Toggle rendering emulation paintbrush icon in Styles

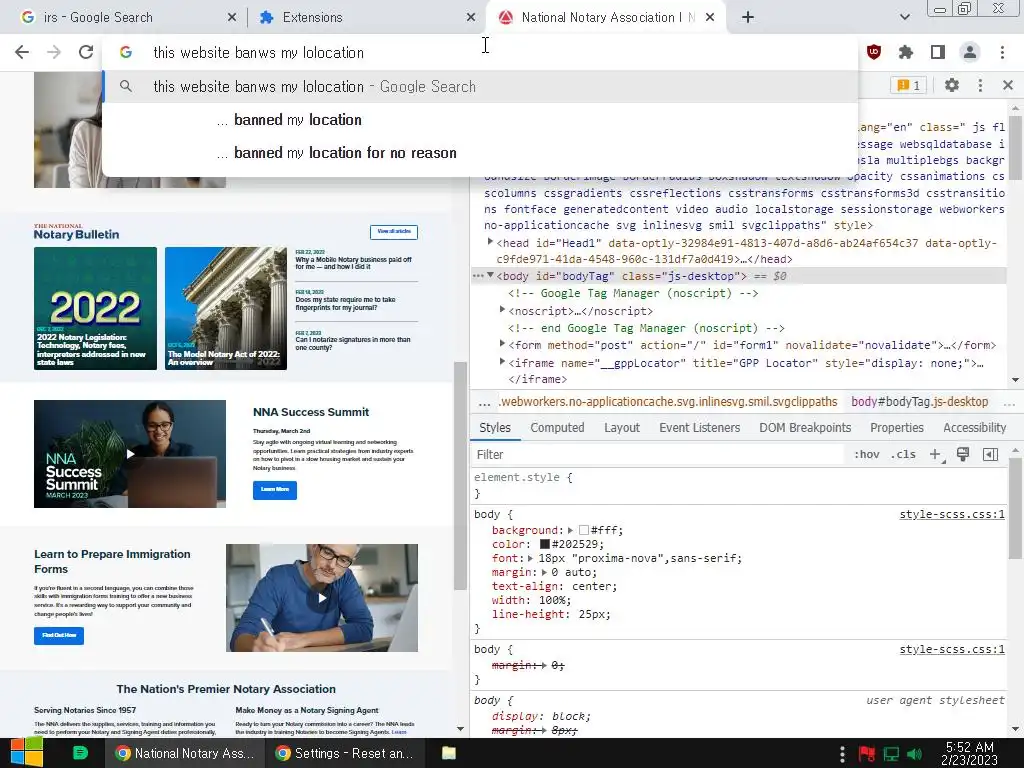(963, 455)
